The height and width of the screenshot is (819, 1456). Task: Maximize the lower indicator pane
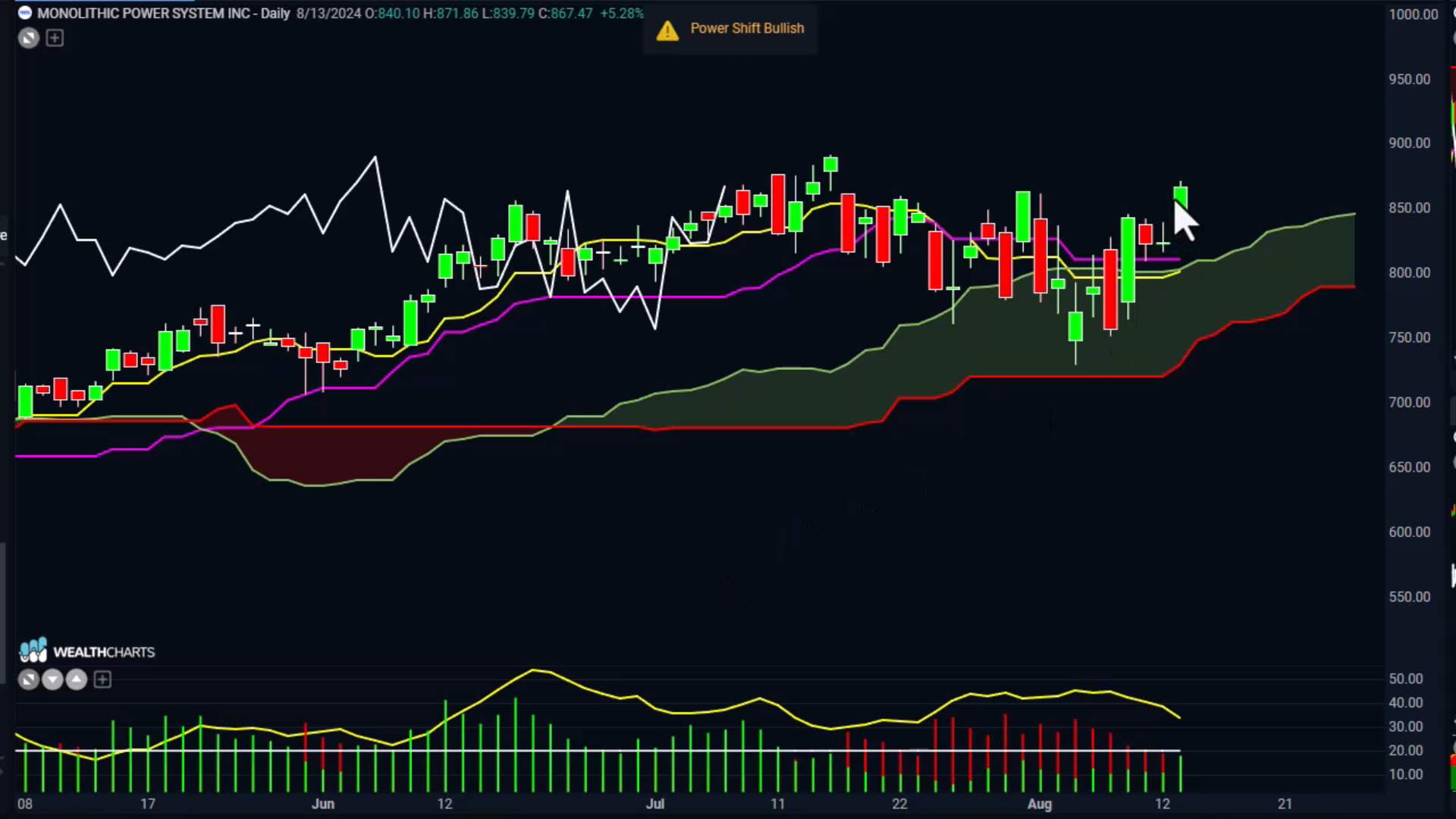(x=29, y=679)
